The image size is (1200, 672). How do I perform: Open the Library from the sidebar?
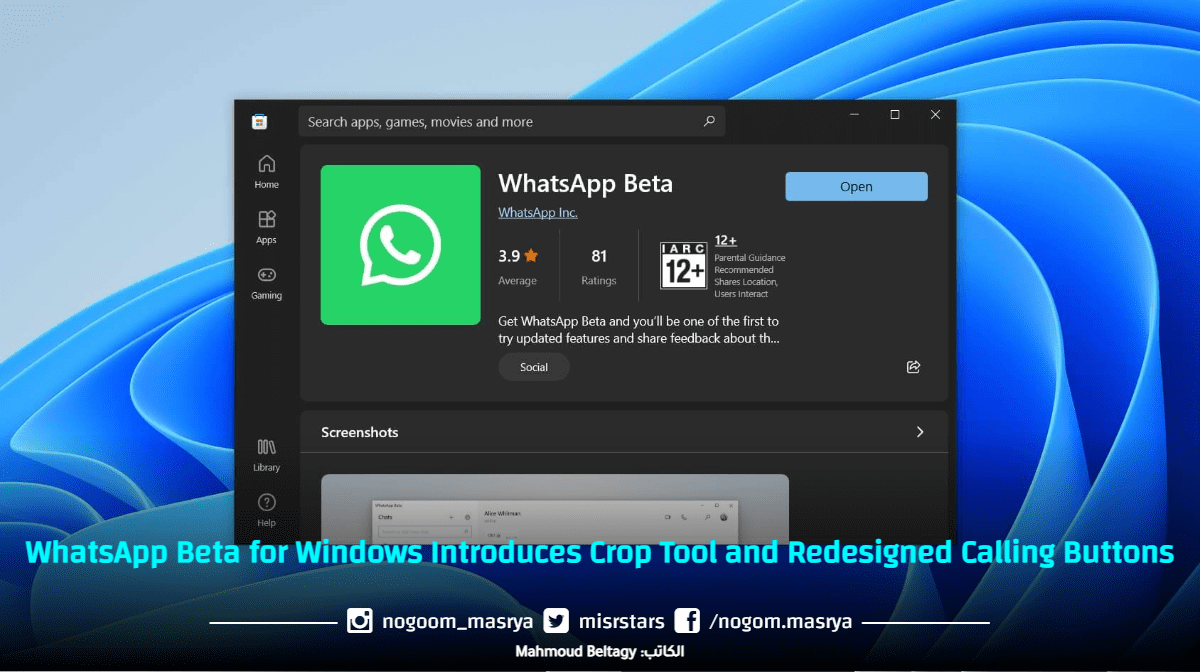[x=266, y=455]
